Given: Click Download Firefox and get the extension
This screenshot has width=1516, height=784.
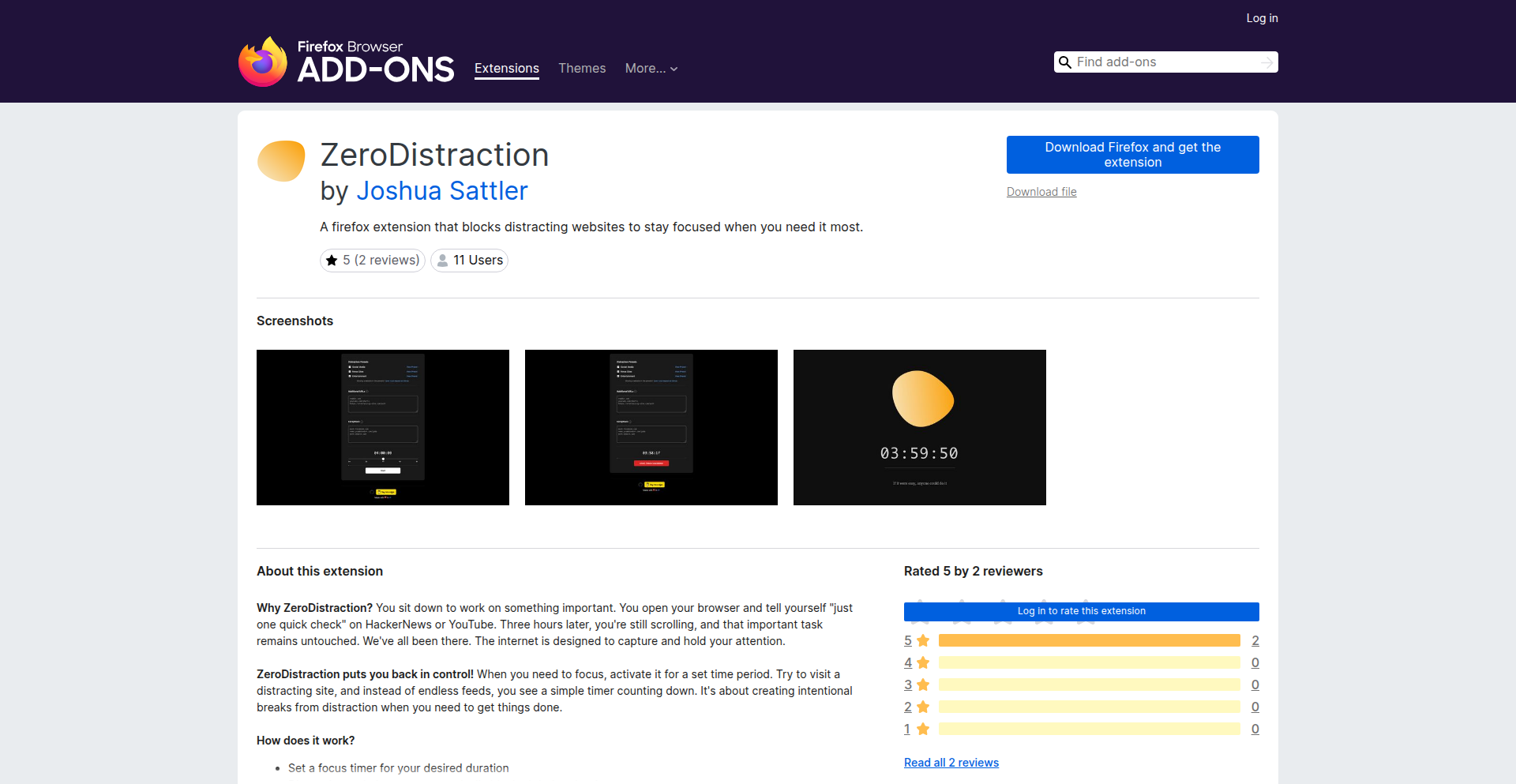Looking at the screenshot, I should [1133, 155].
